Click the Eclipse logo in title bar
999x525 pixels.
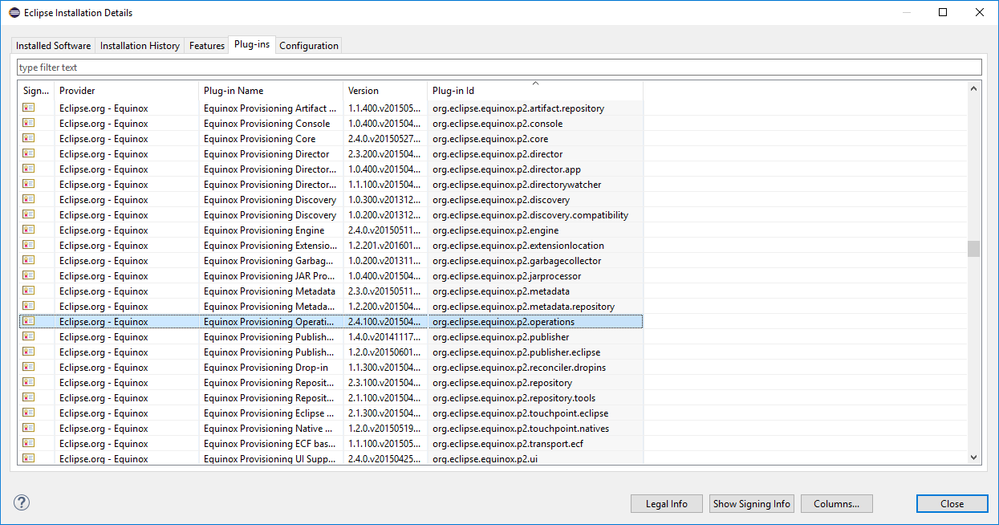(14, 12)
